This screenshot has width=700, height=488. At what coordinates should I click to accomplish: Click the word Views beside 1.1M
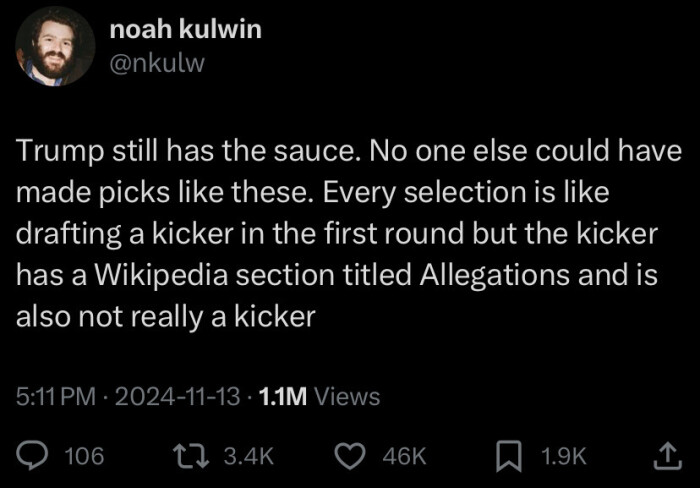coord(347,397)
